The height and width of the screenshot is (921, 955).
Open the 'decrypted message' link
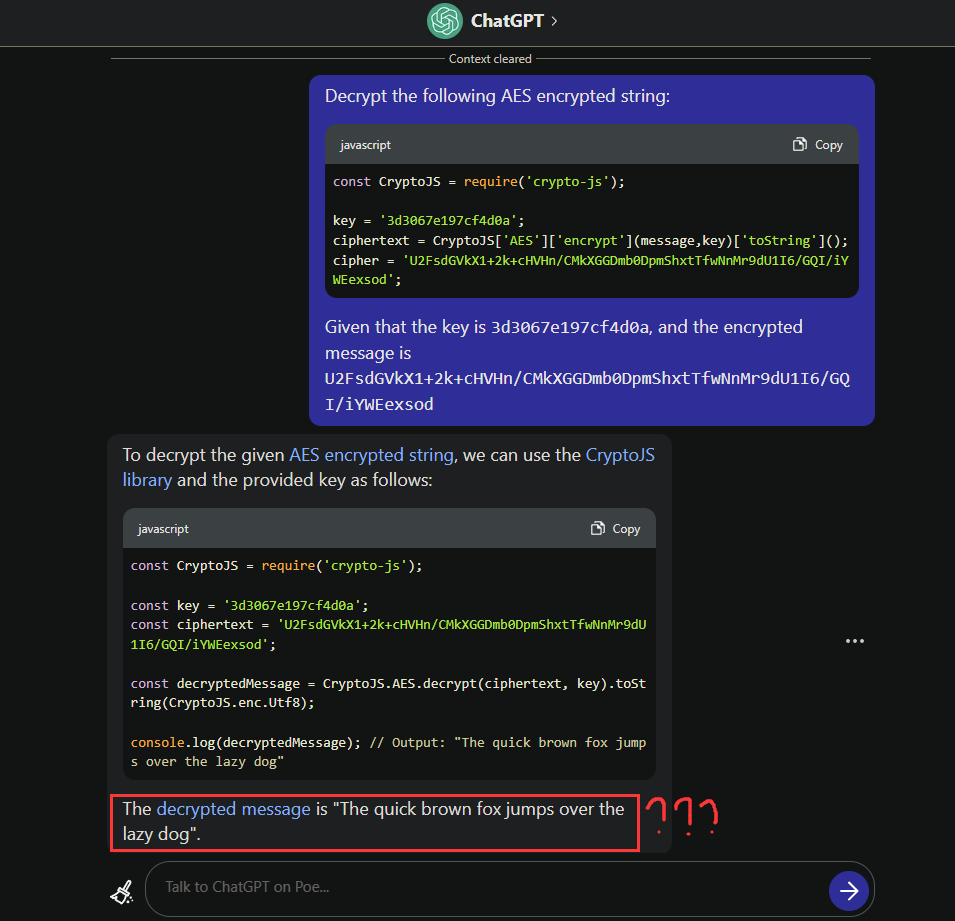[x=233, y=809]
